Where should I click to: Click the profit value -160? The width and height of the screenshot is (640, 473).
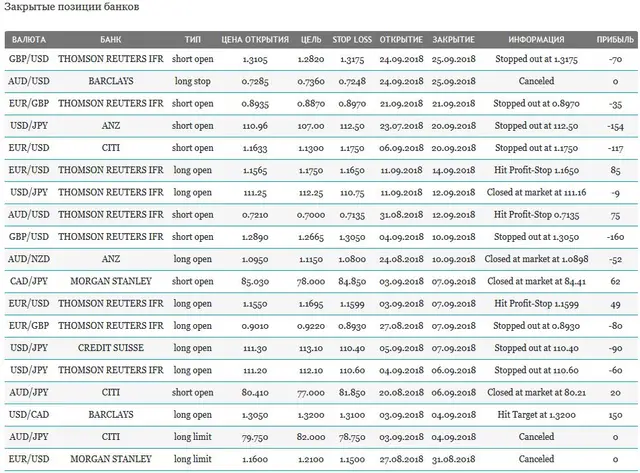[615, 237]
